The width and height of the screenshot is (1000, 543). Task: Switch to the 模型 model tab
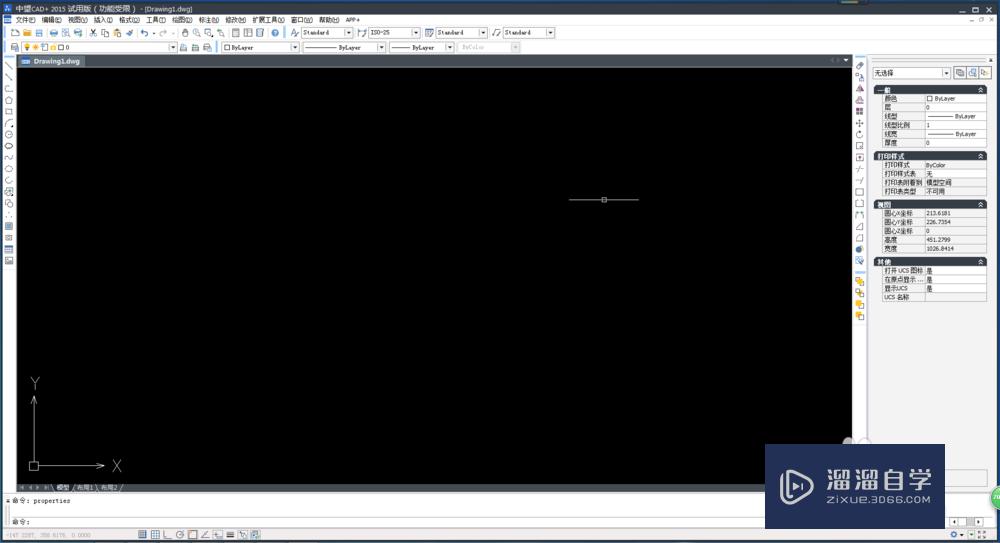(x=62, y=487)
